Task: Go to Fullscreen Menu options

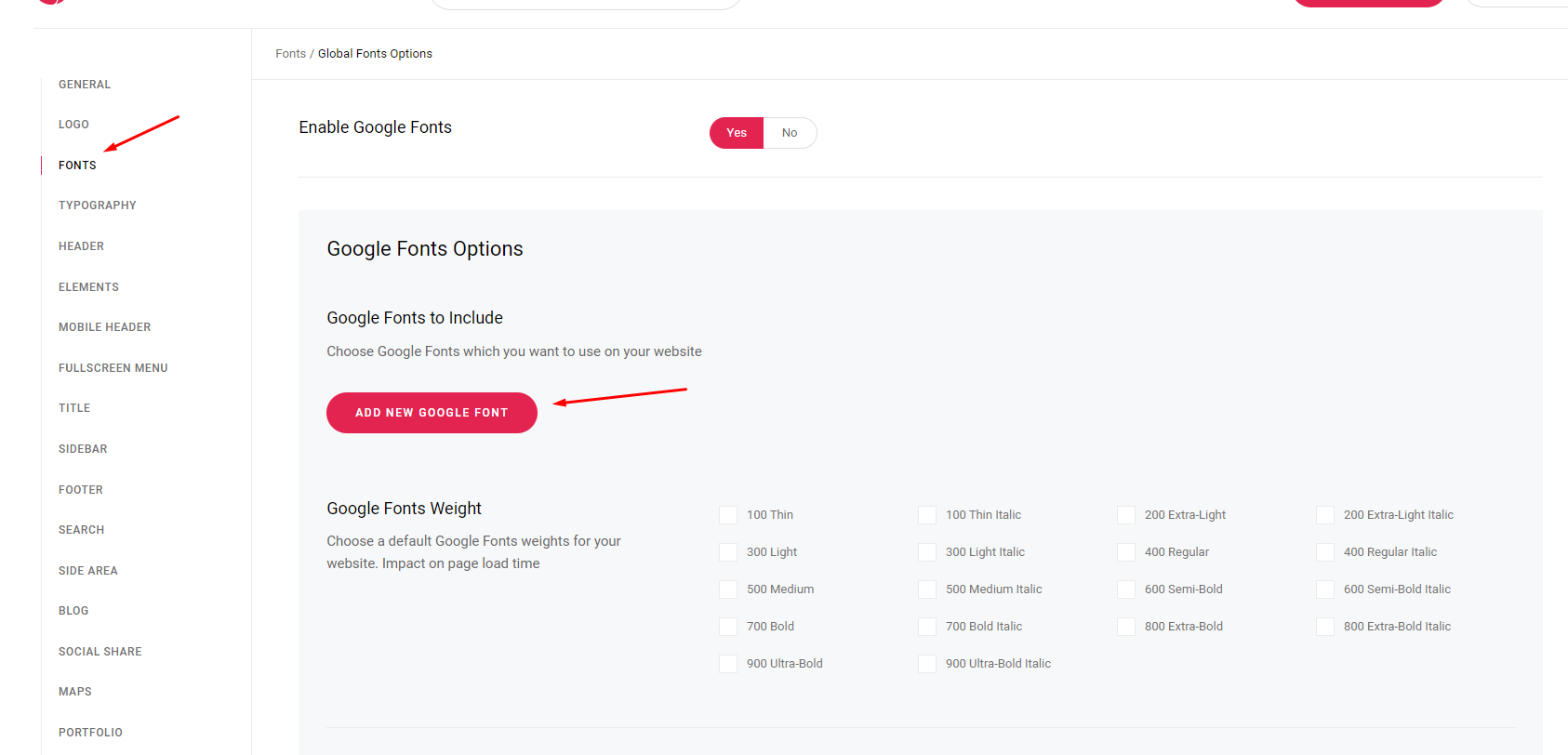Action: [x=113, y=368]
